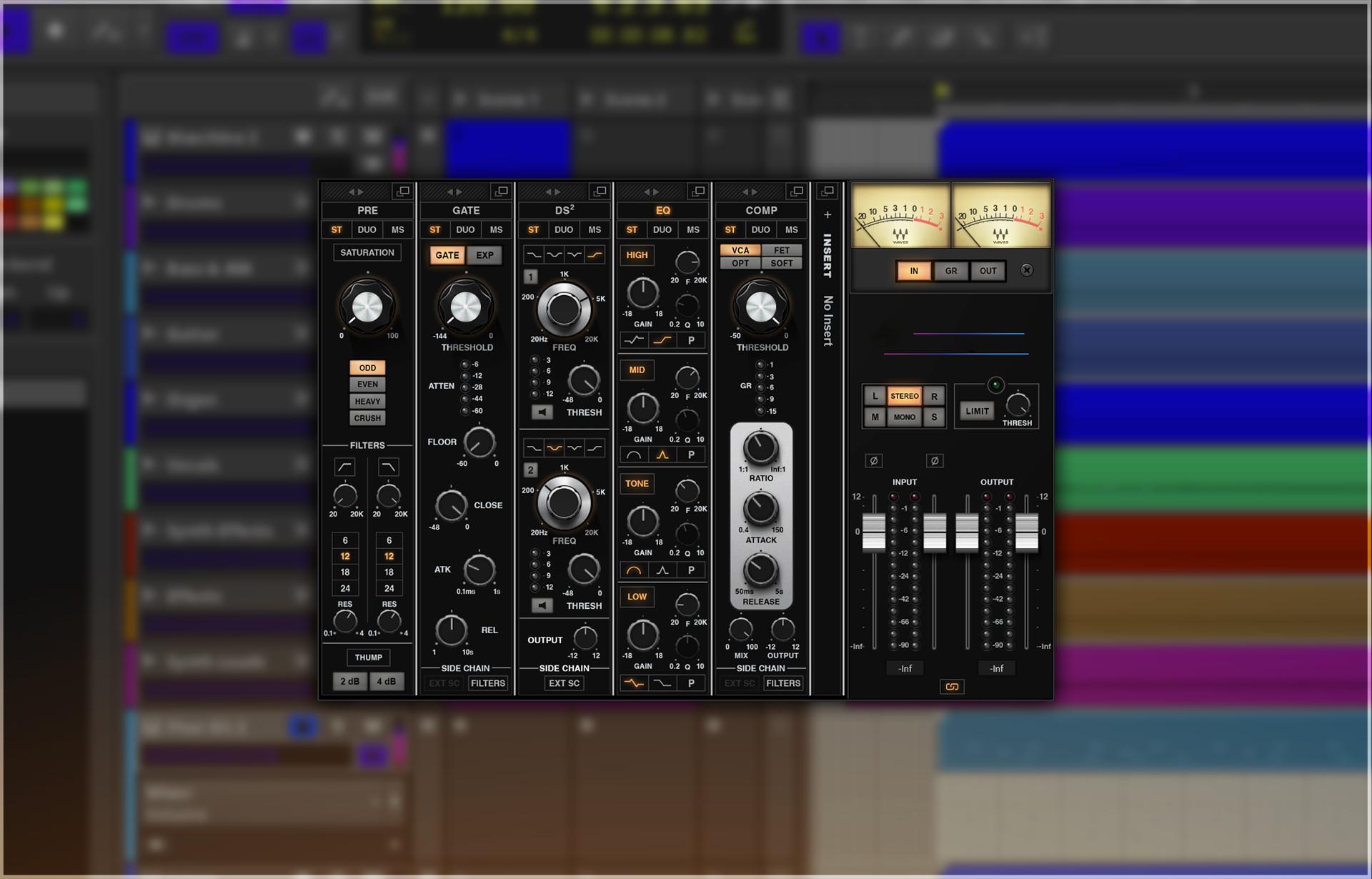Open GATE side chain FILTERS

tap(488, 683)
